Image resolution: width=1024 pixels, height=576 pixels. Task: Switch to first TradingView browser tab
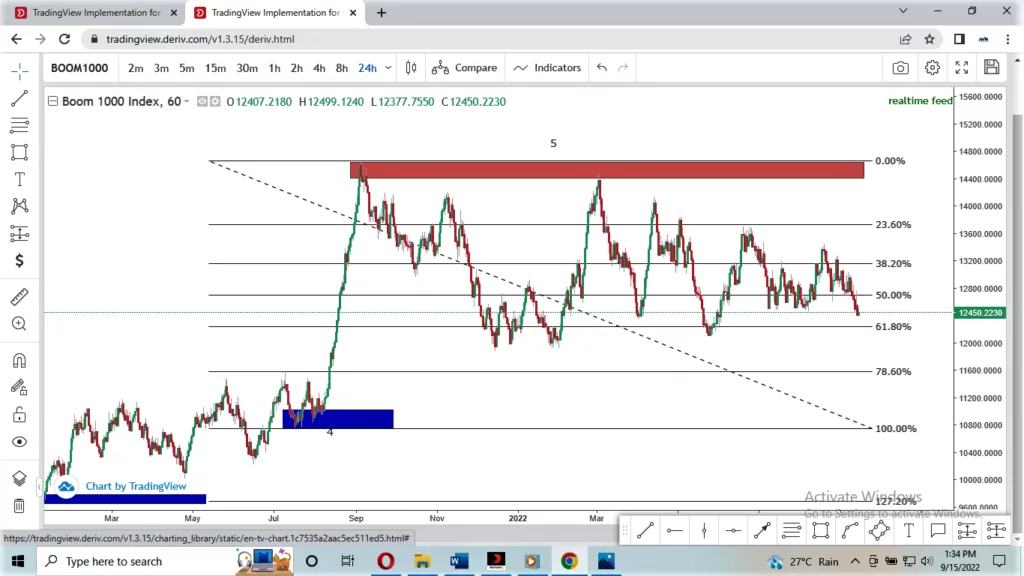coord(95,12)
